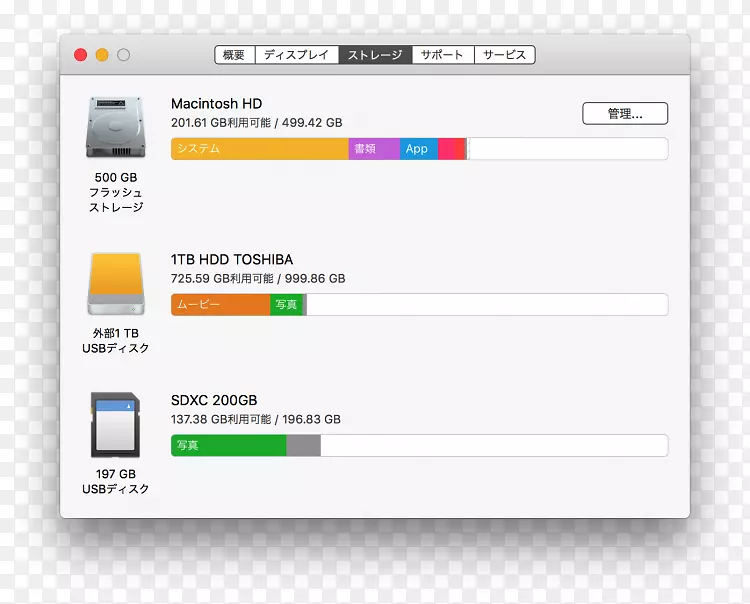Viewport: 750px width, 604px height.
Task: Click the gray segment on SDXC bar
Action: 303,445
